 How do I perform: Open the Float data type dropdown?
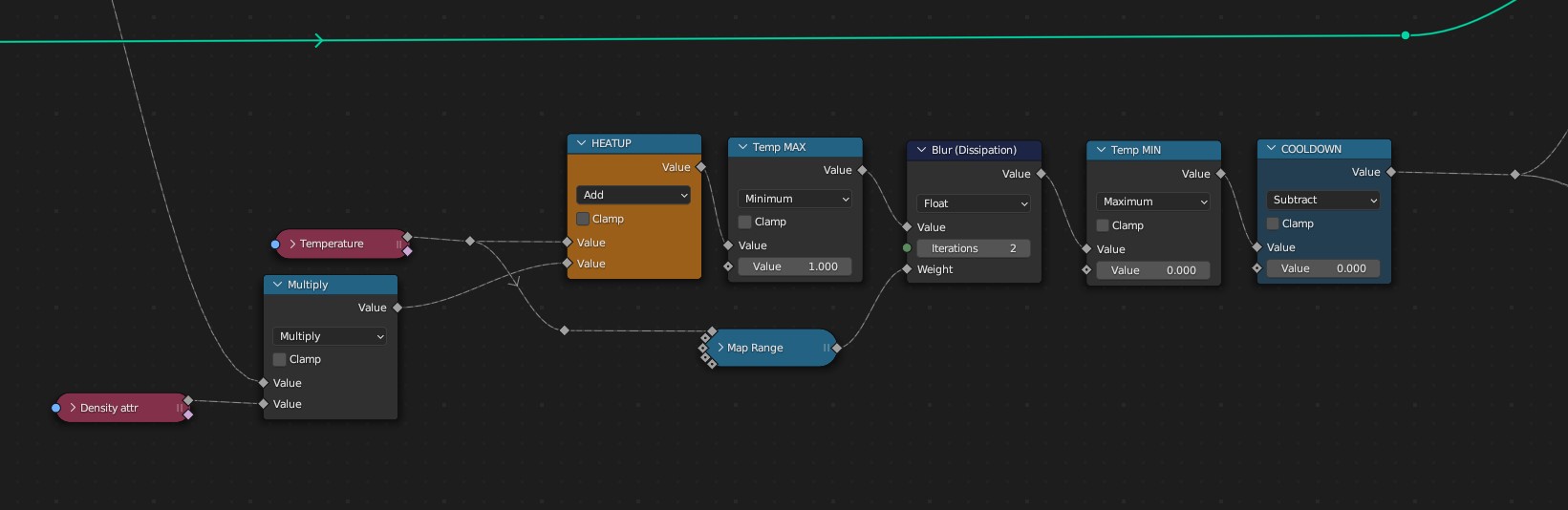tap(974, 203)
